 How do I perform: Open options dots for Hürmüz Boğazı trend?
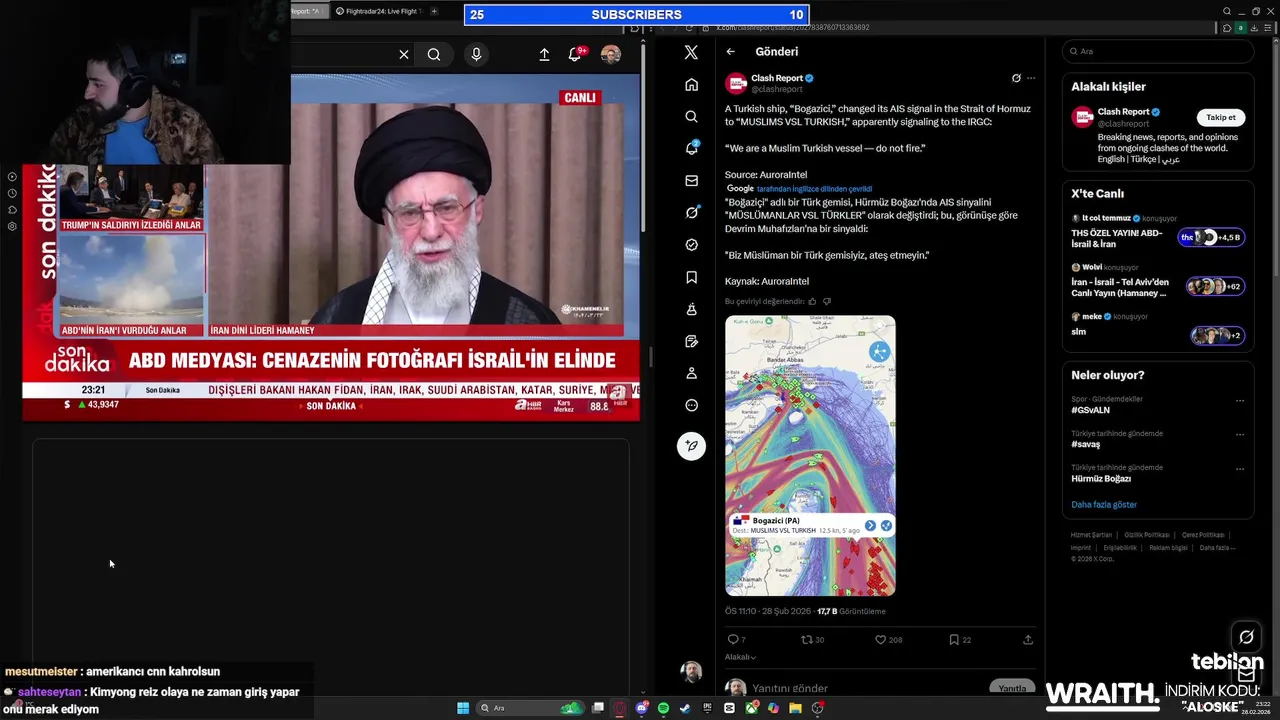(x=1240, y=469)
